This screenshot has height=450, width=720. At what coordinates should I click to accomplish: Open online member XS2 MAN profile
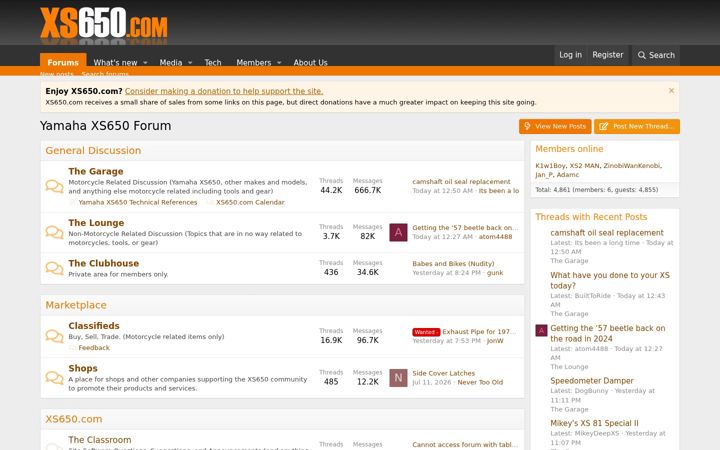(x=585, y=165)
